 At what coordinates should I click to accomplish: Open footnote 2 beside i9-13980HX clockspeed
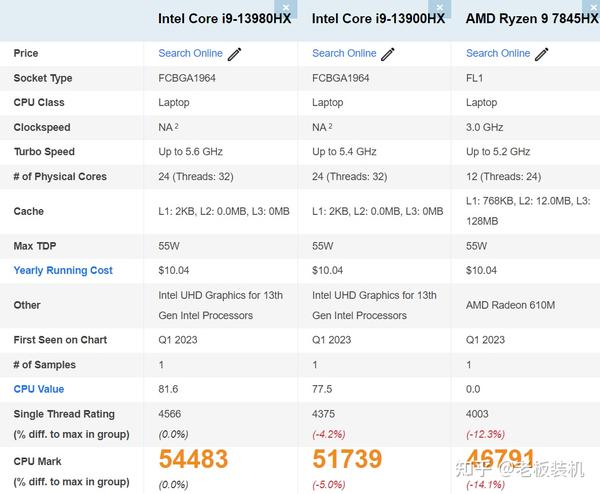(177, 126)
